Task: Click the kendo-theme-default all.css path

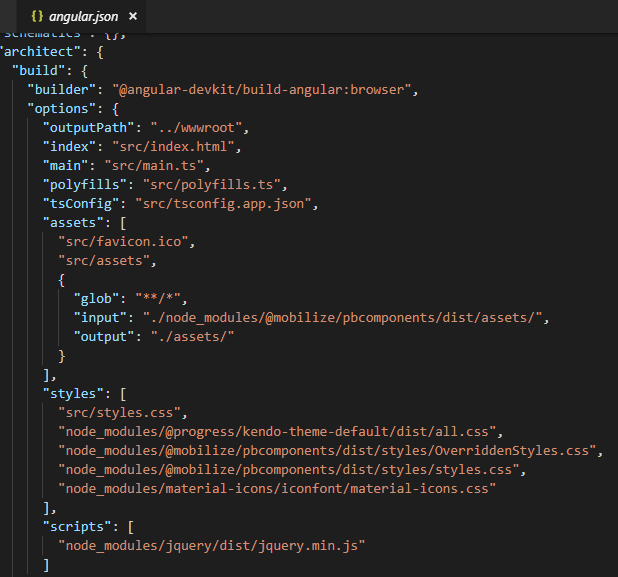Action: 277,432
